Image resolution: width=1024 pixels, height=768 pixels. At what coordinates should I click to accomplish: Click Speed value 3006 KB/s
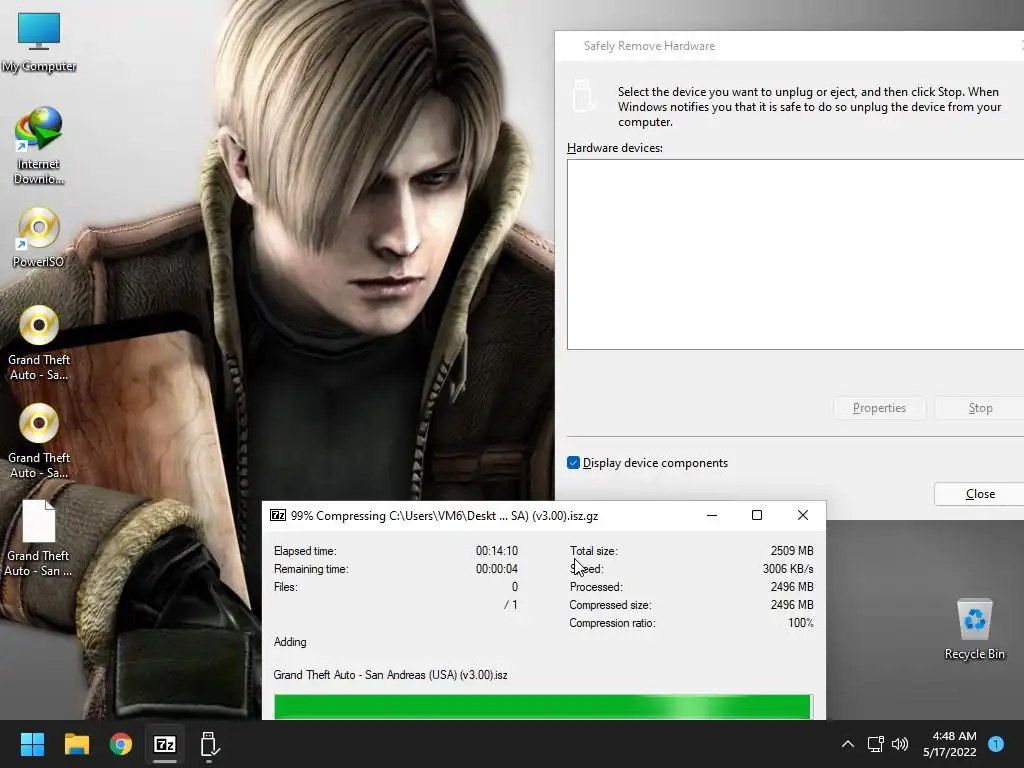(788, 569)
